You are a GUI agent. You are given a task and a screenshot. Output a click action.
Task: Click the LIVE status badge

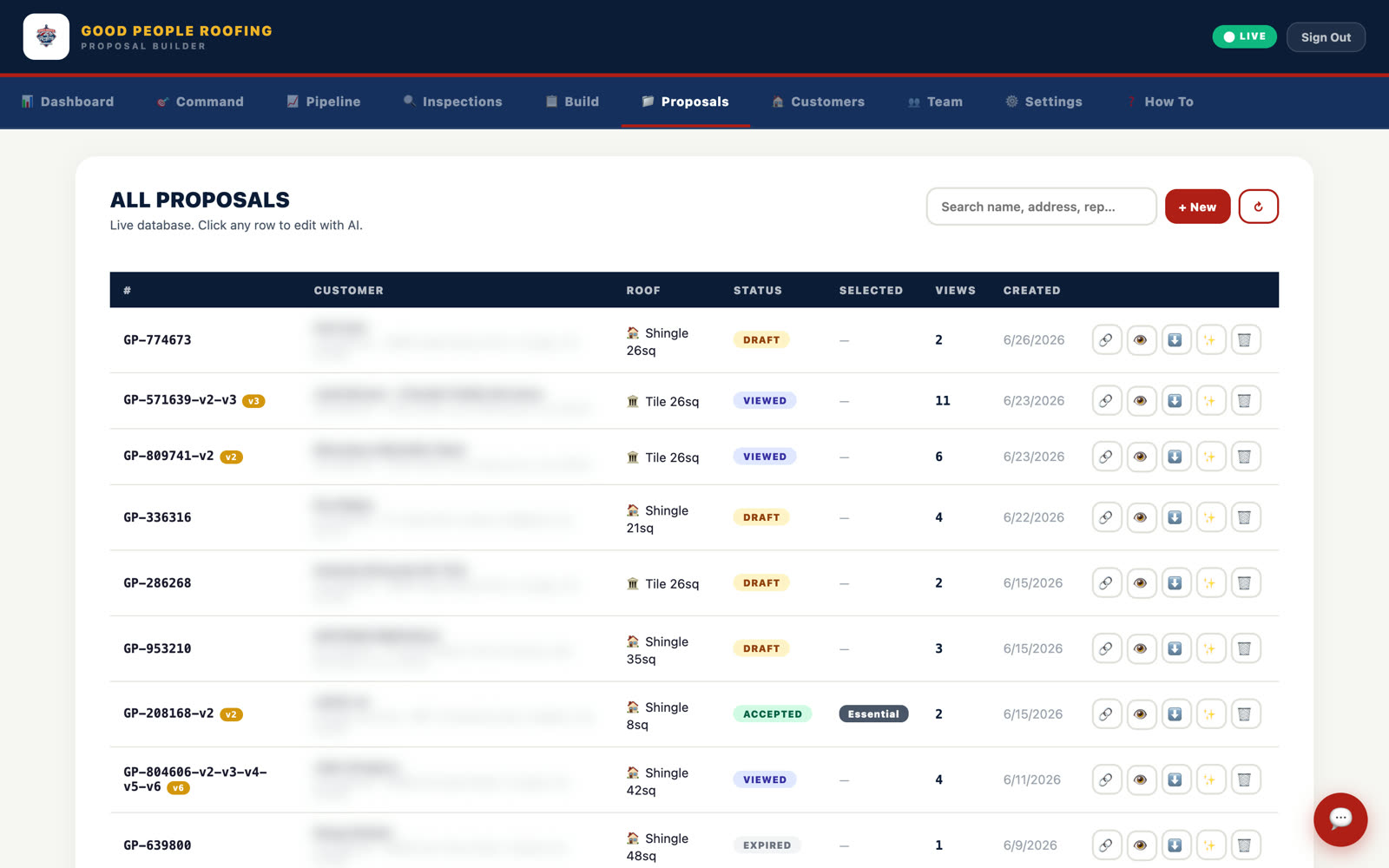pos(1244,36)
